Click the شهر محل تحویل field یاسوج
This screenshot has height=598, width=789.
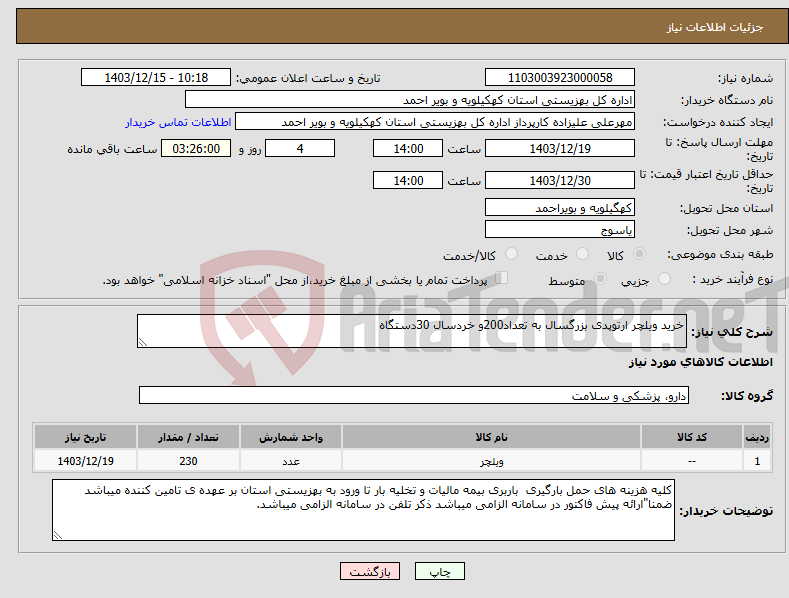(560, 230)
